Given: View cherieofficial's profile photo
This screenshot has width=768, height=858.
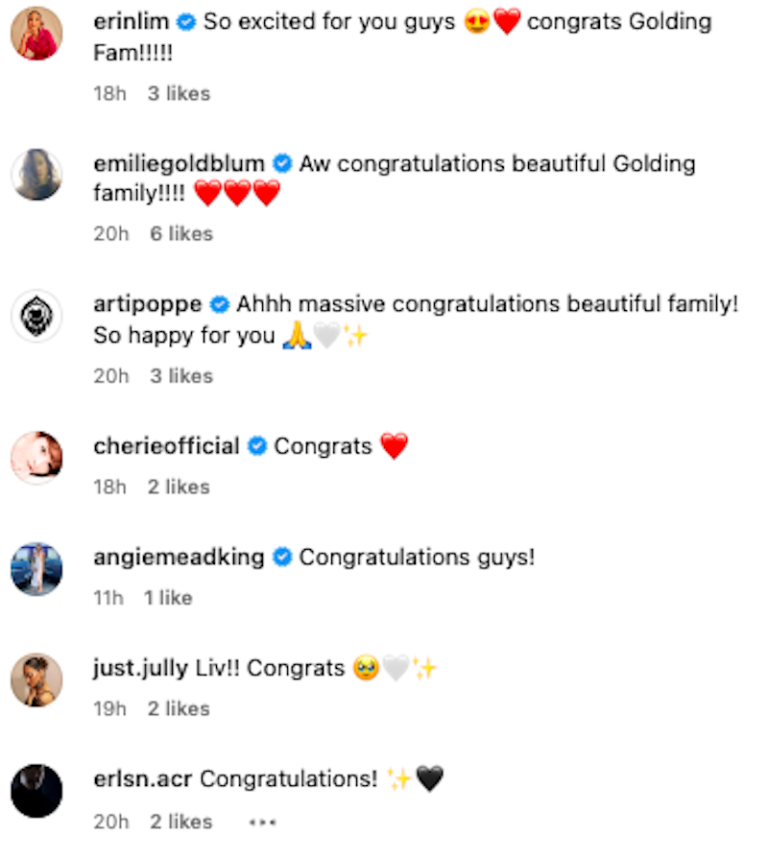Looking at the screenshot, I should pyautogui.click(x=37, y=457).
